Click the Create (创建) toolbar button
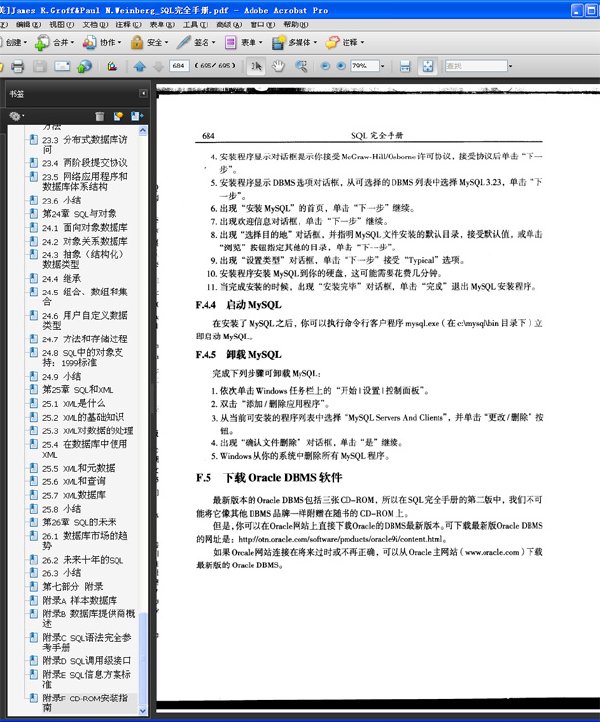This screenshot has width=600, height=722. click(x=14, y=42)
